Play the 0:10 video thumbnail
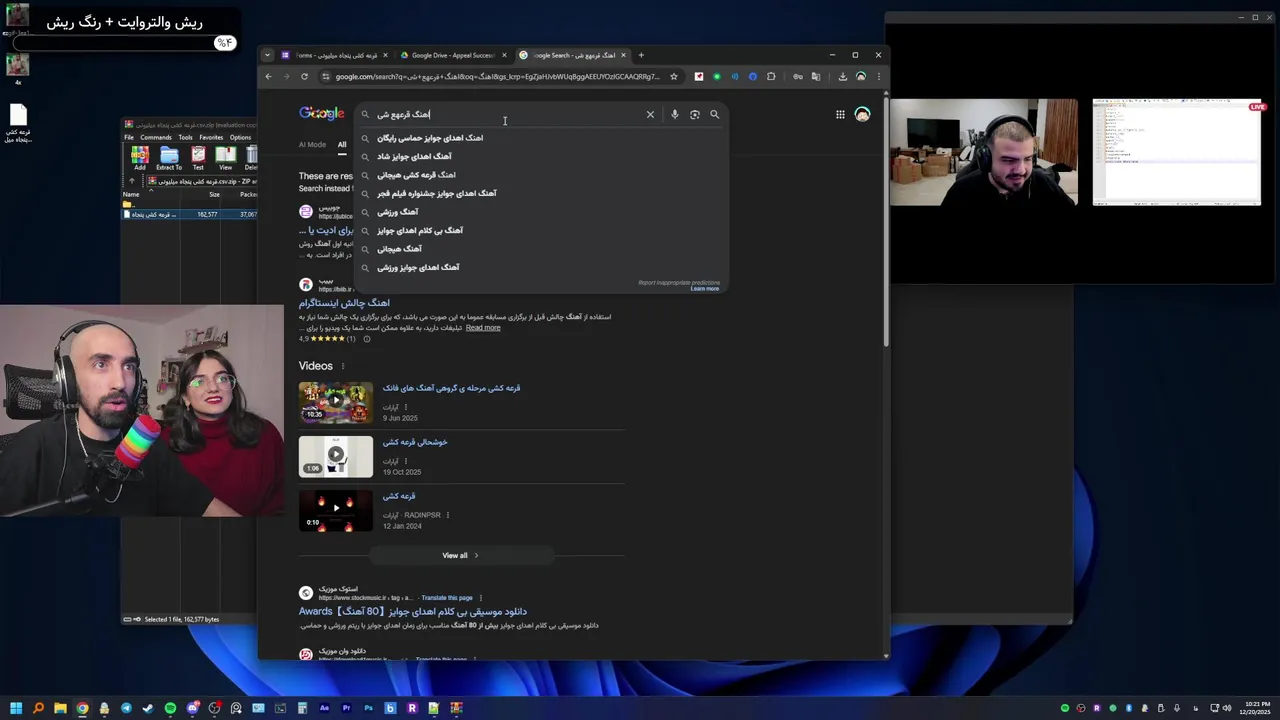 click(x=336, y=510)
